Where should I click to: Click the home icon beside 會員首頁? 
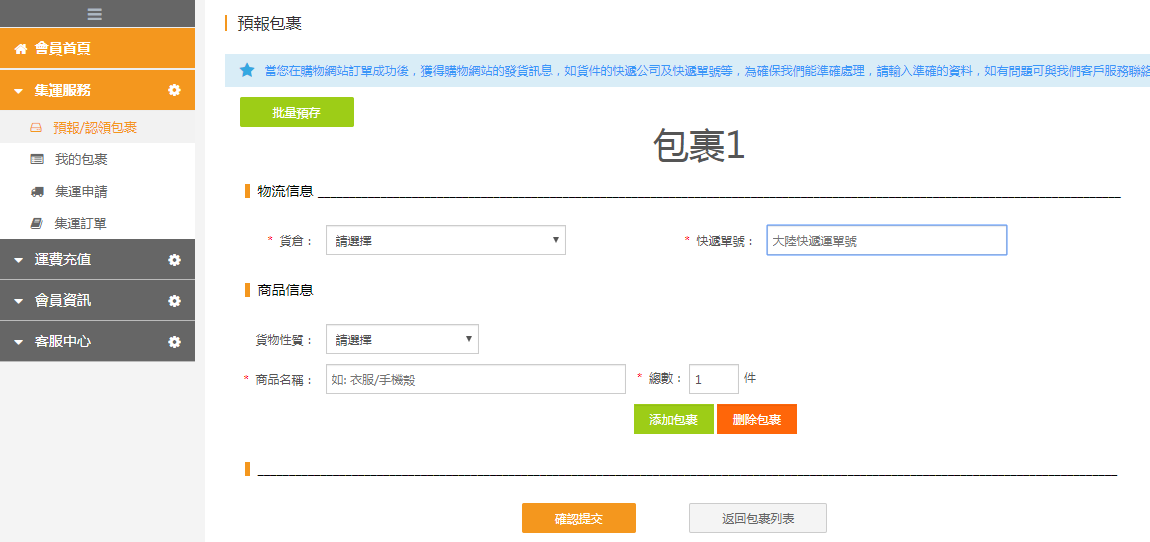coord(21,49)
